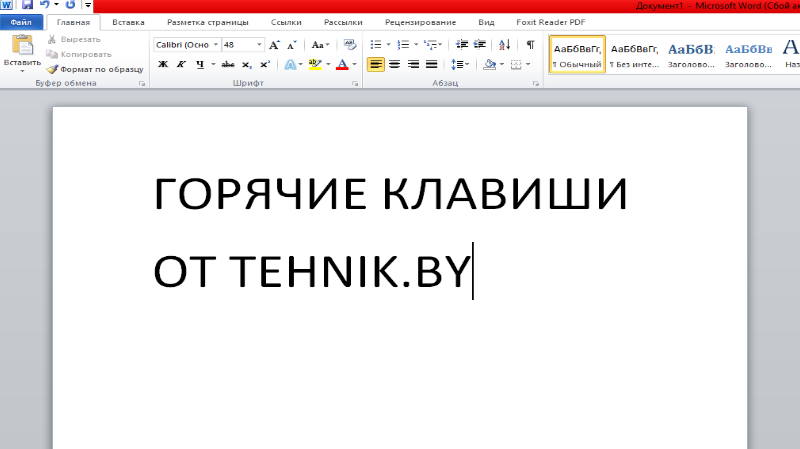Open the Aa change case menu
Viewport: 800px width, 449px height.
coord(320,45)
